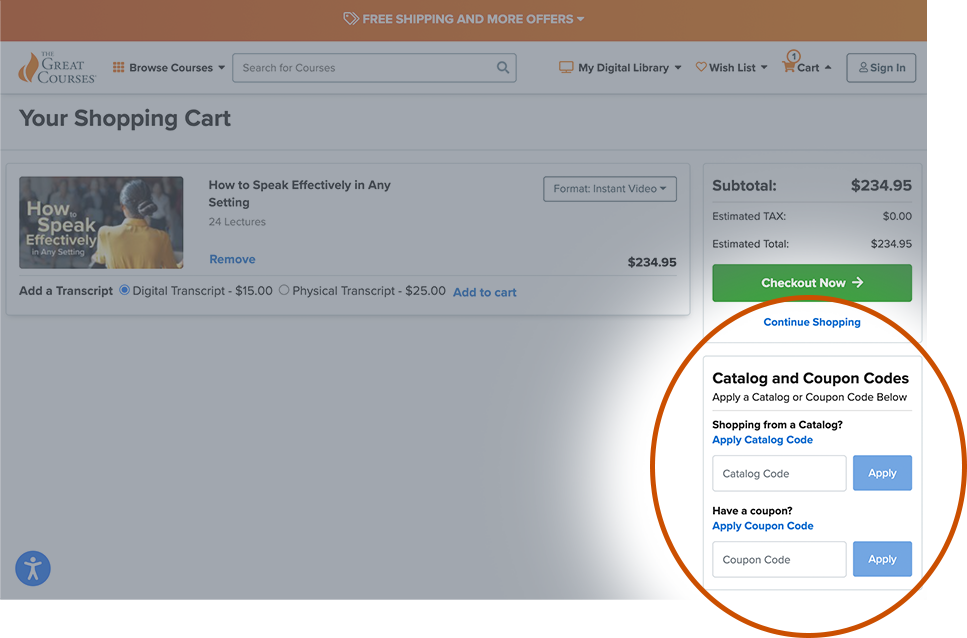The height and width of the screenshot is (638, 967).
Task: Open the Wish List menu
Action: 731,67
